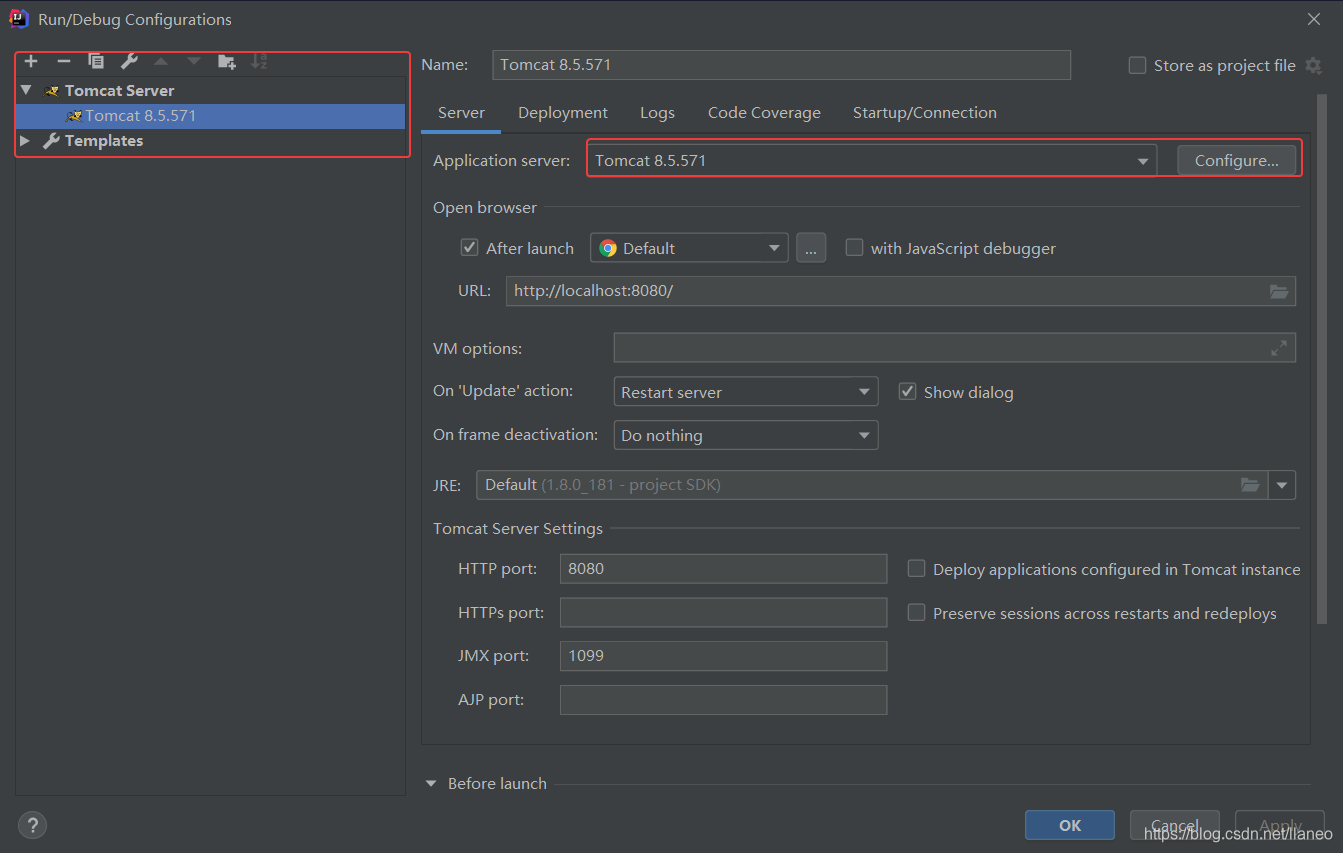This screenshot has width=1343, height=853.
Task: Click the Name input field
Action: 781,65
